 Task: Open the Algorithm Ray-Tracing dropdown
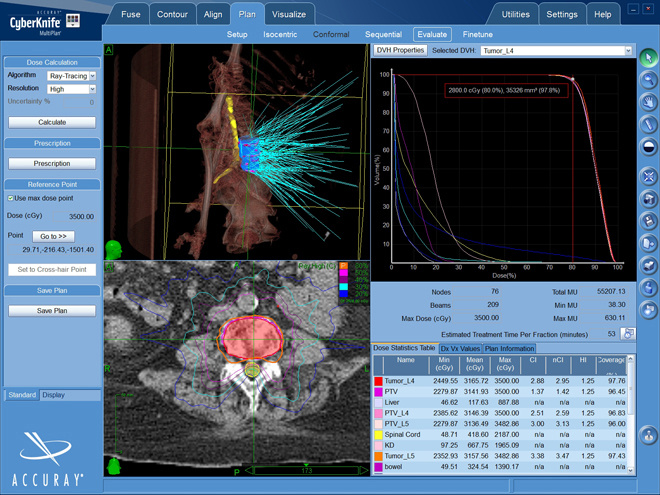point(93,76)
